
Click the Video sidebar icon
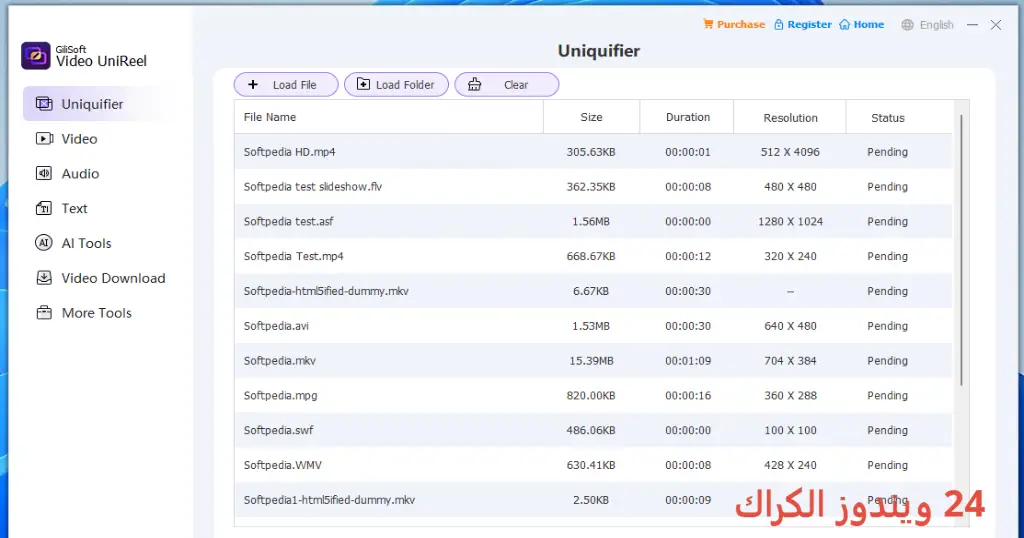pyautogui.click(x=44, y=138)
